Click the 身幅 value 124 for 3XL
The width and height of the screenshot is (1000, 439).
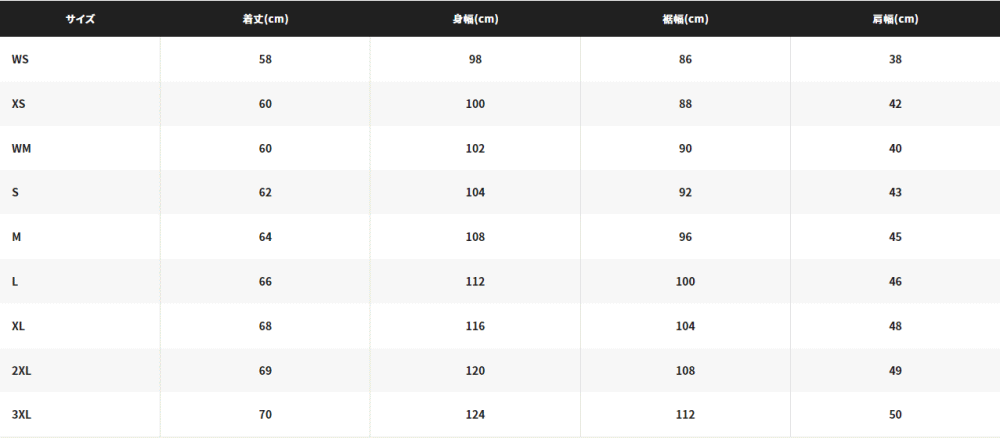(475, 415)
